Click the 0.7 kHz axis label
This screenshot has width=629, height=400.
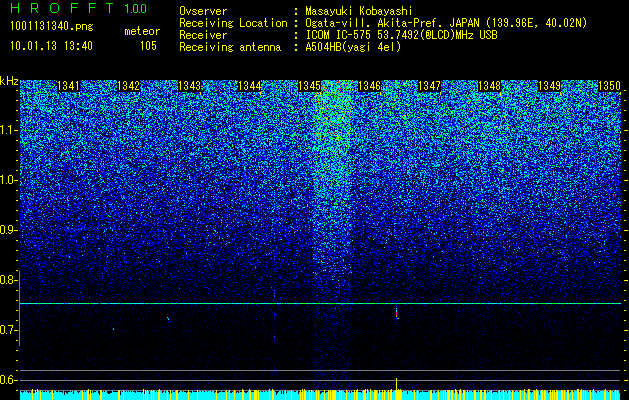8,330
